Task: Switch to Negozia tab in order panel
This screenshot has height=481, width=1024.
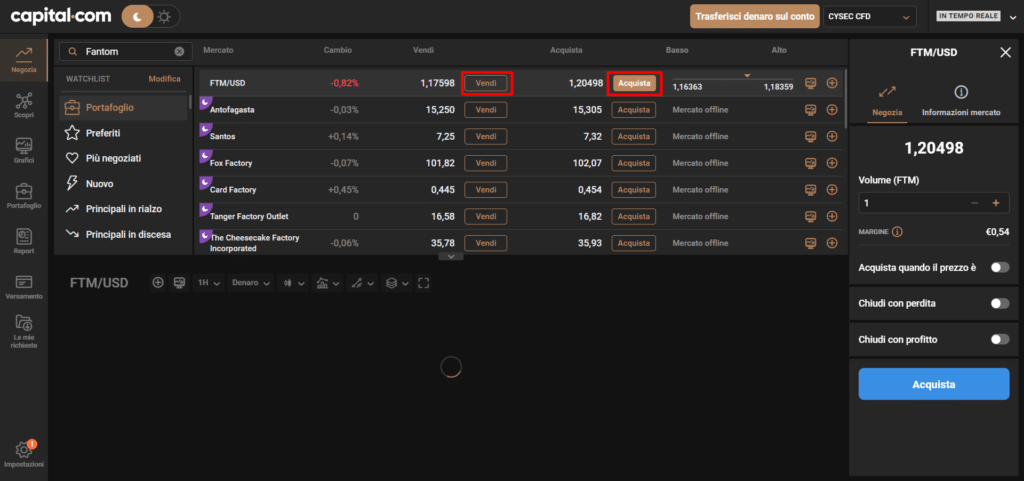Action: [888, 102]
